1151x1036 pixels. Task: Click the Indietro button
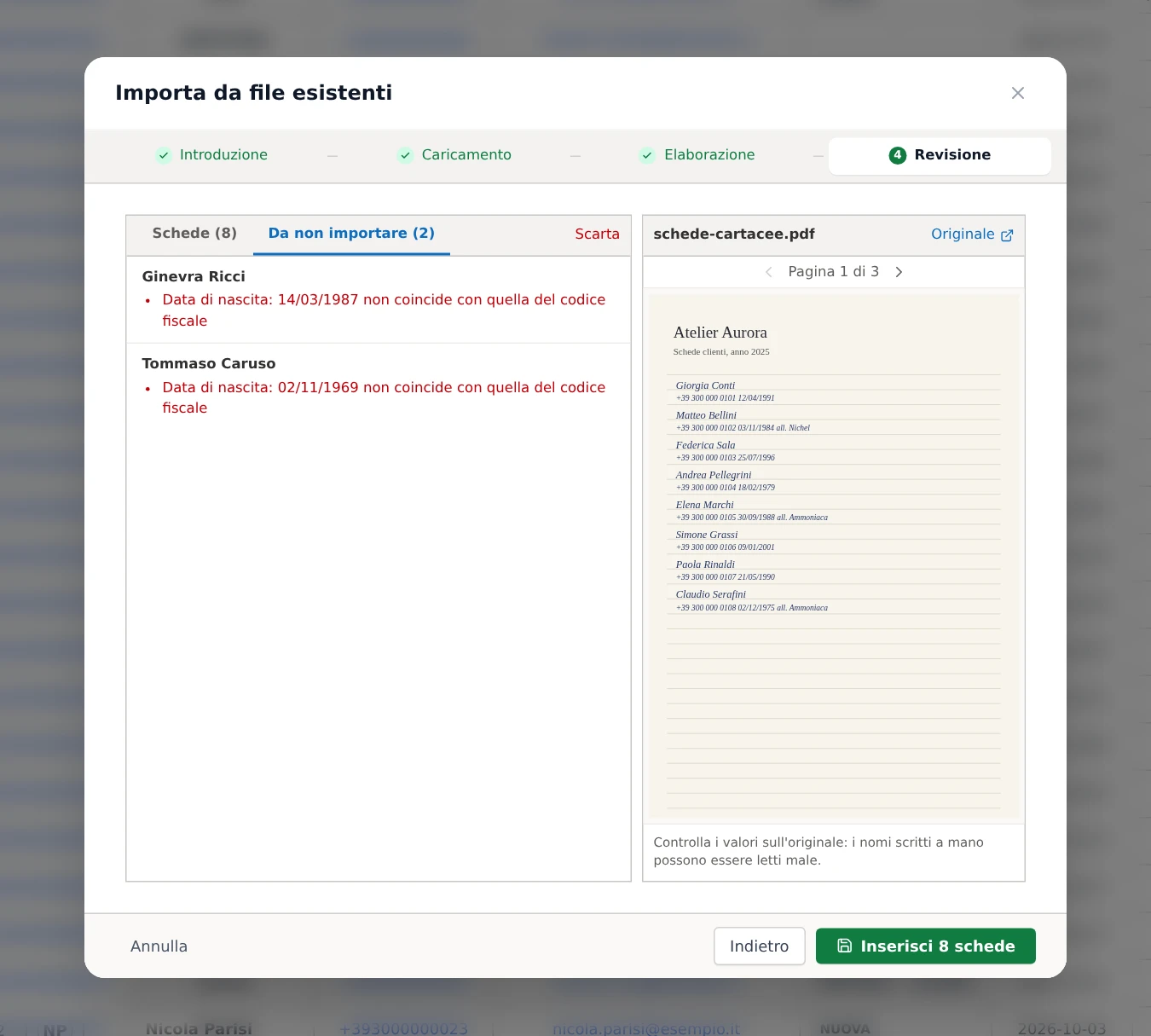point(759,946)
